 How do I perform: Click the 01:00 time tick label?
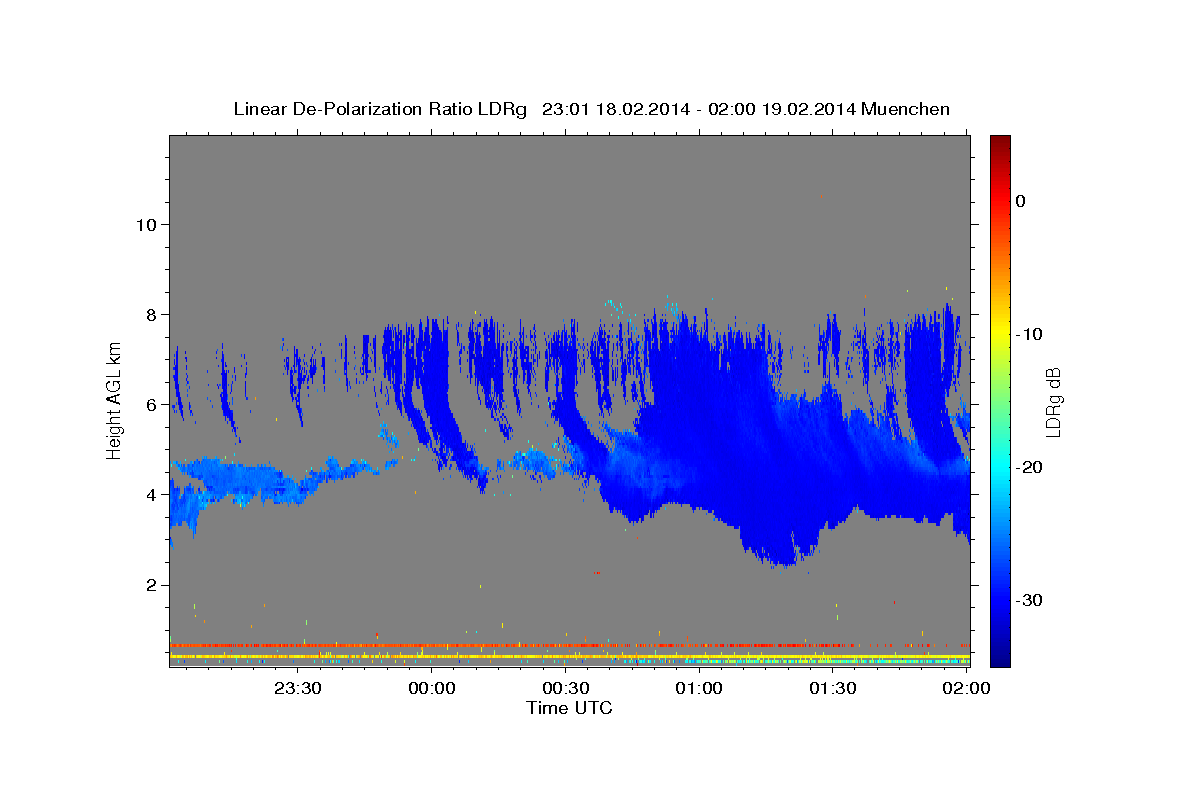pos(699,688)
